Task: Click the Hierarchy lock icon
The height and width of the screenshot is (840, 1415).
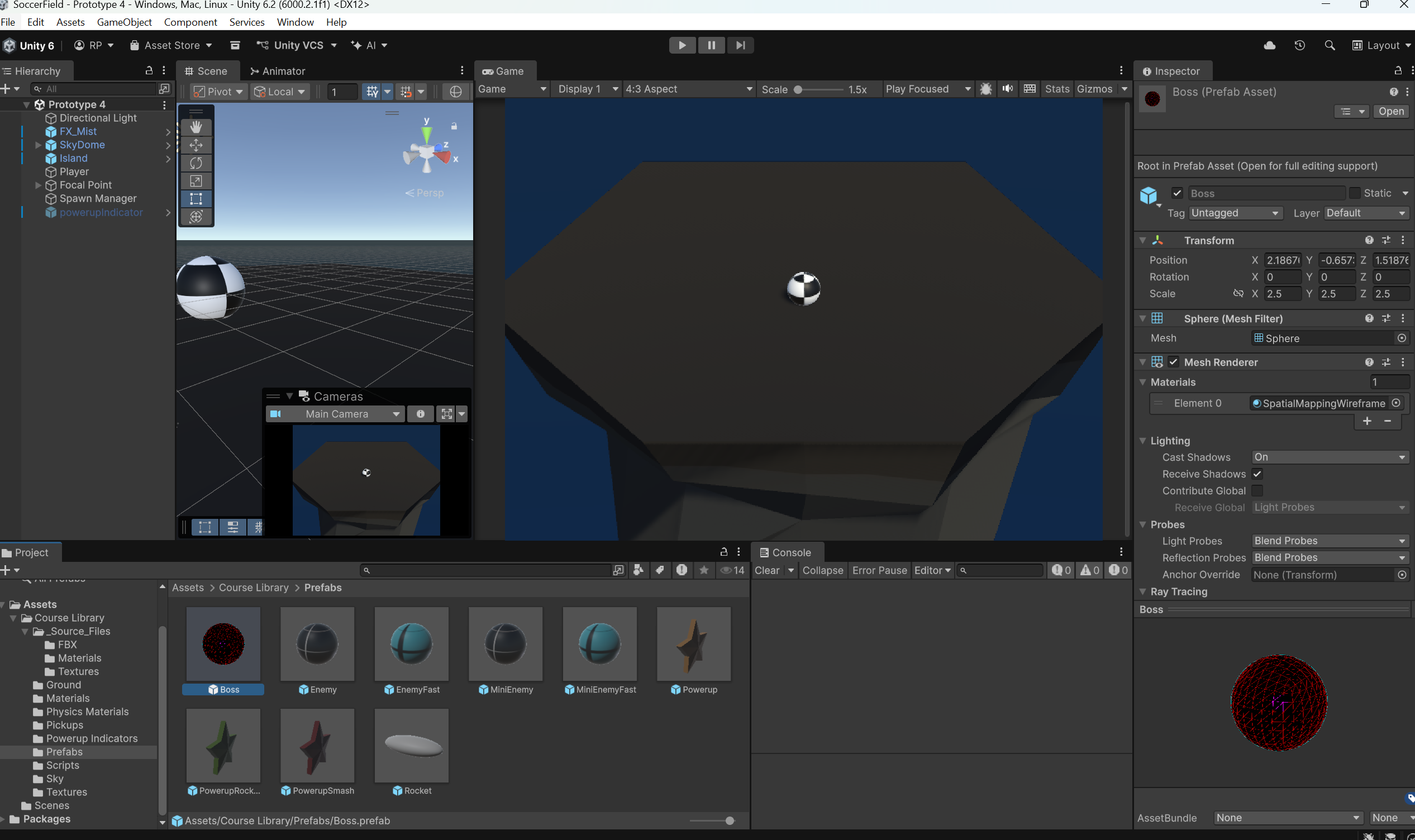Action: (149, 70)
